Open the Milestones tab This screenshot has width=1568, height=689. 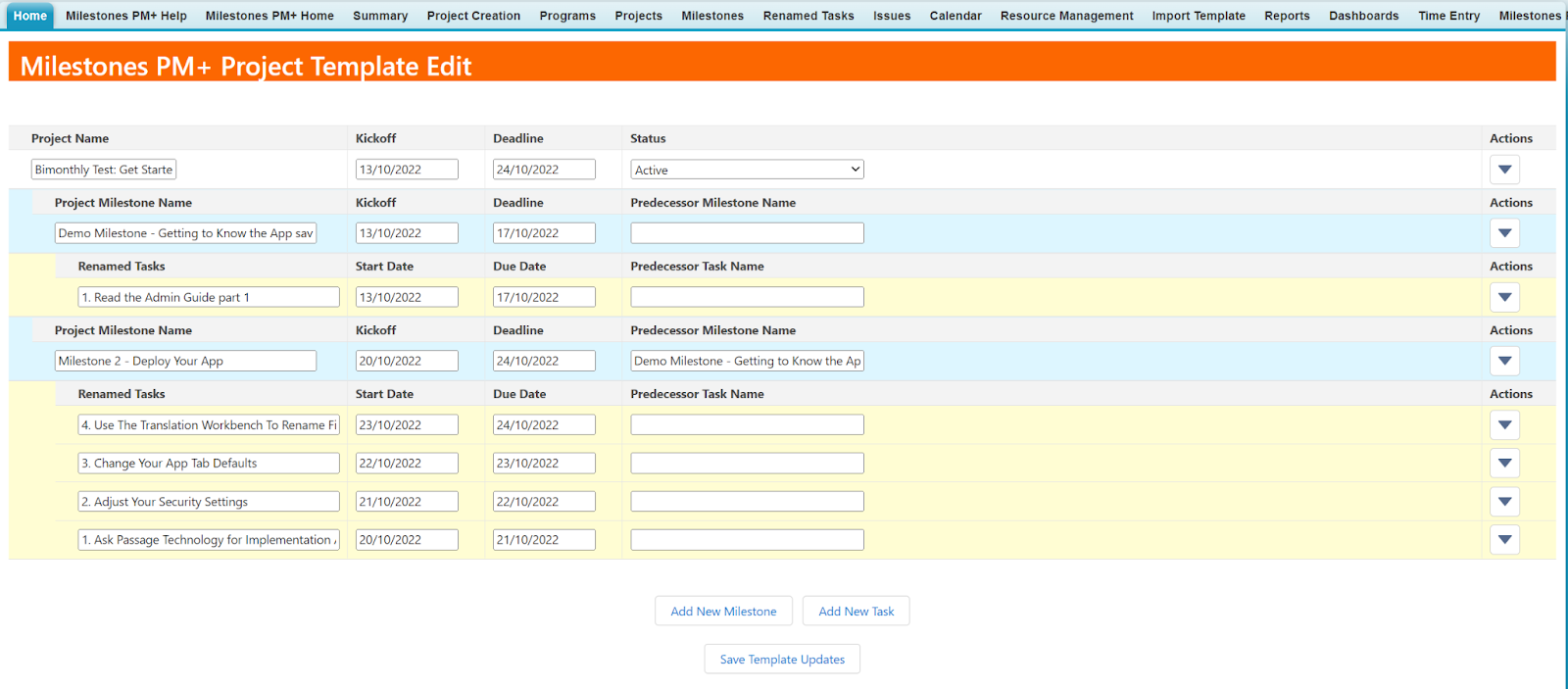point(712,16)
